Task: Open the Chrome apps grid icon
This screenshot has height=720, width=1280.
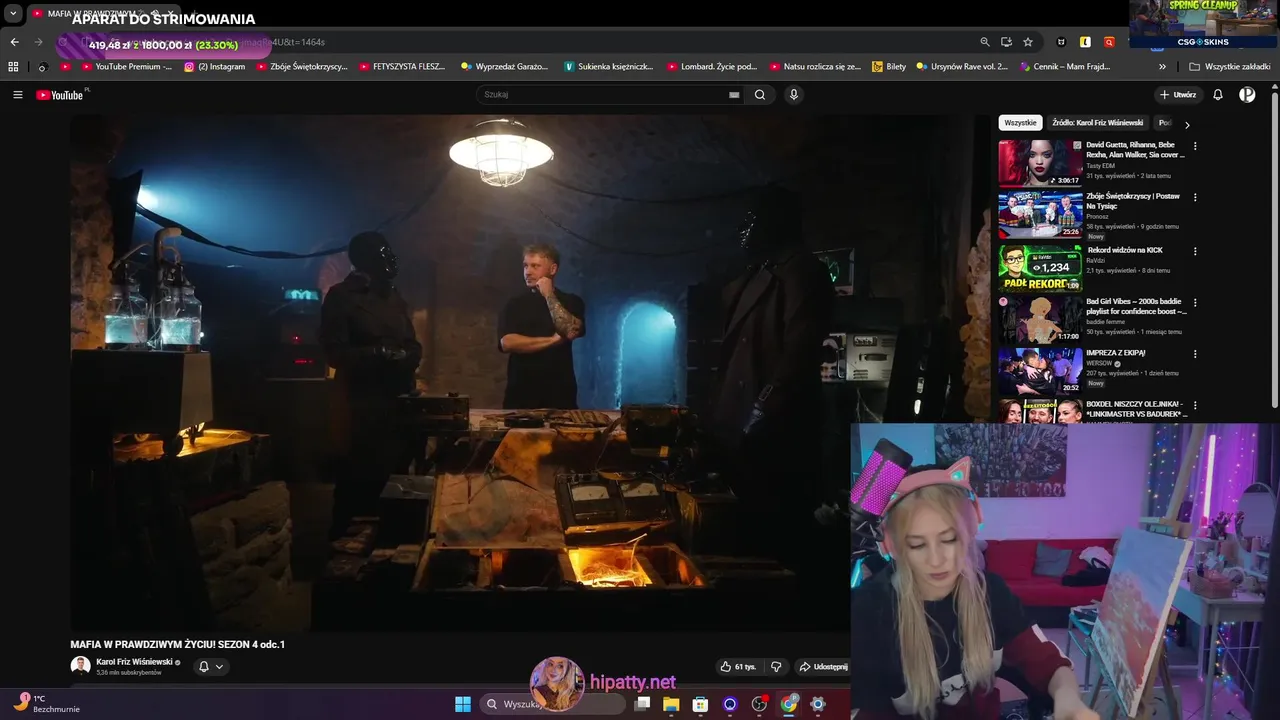Action: tap(13, 67)
